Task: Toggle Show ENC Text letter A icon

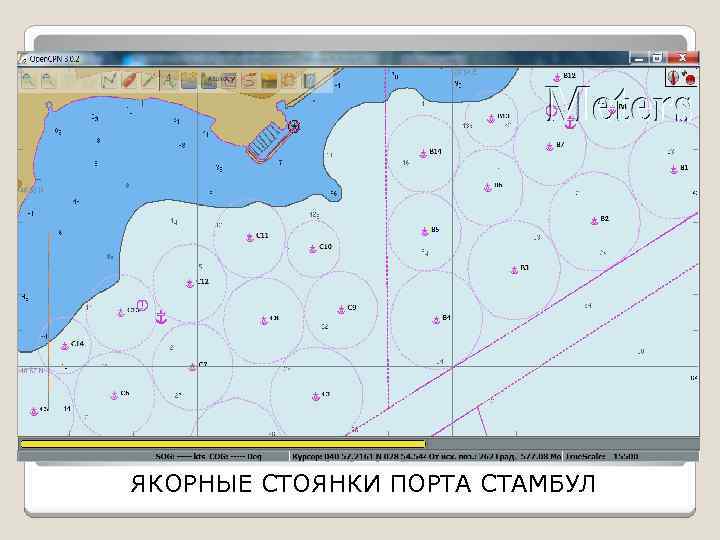Action: point(169,80)
